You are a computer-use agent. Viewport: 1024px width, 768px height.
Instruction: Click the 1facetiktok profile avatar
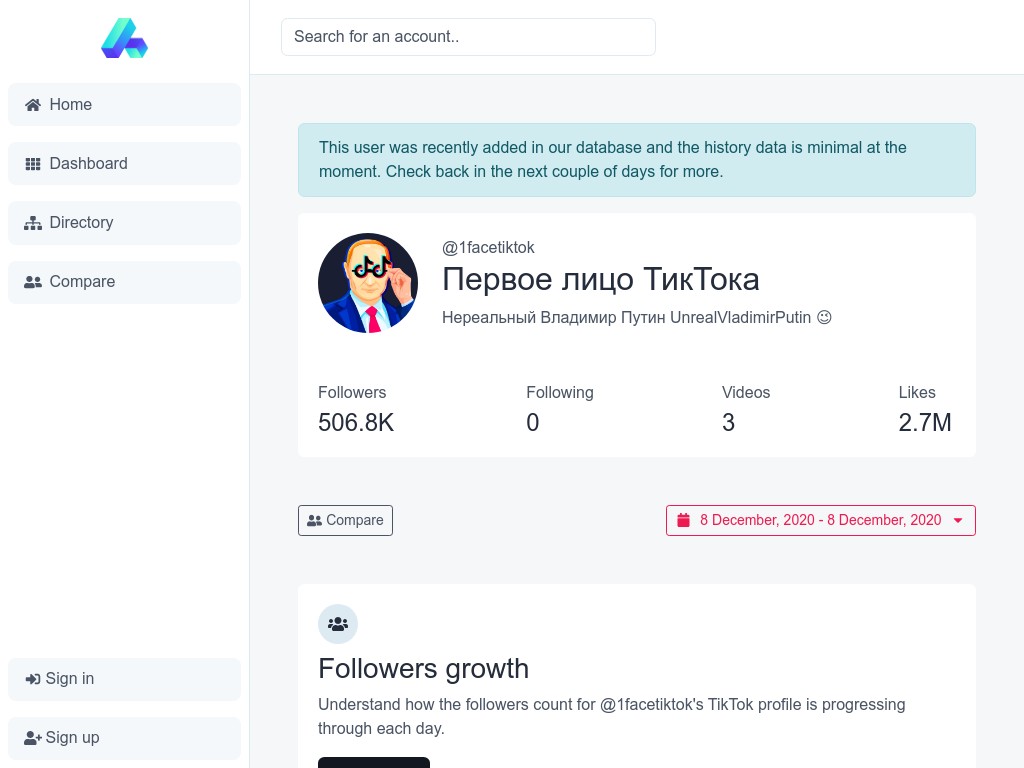(x=368, y=283)
